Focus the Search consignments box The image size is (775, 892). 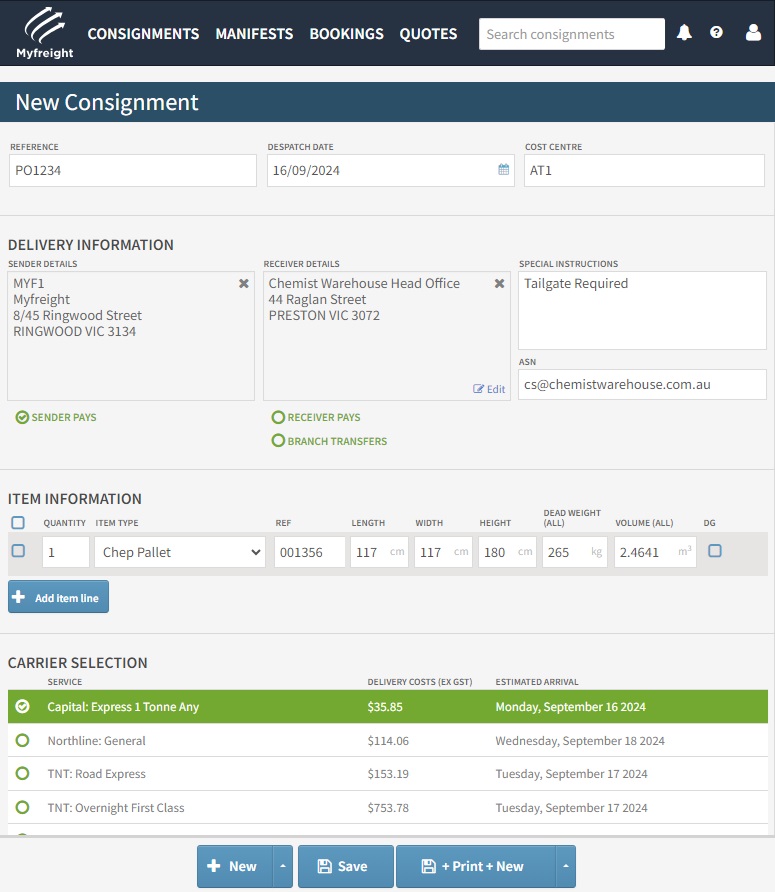(x=572, y=34)
